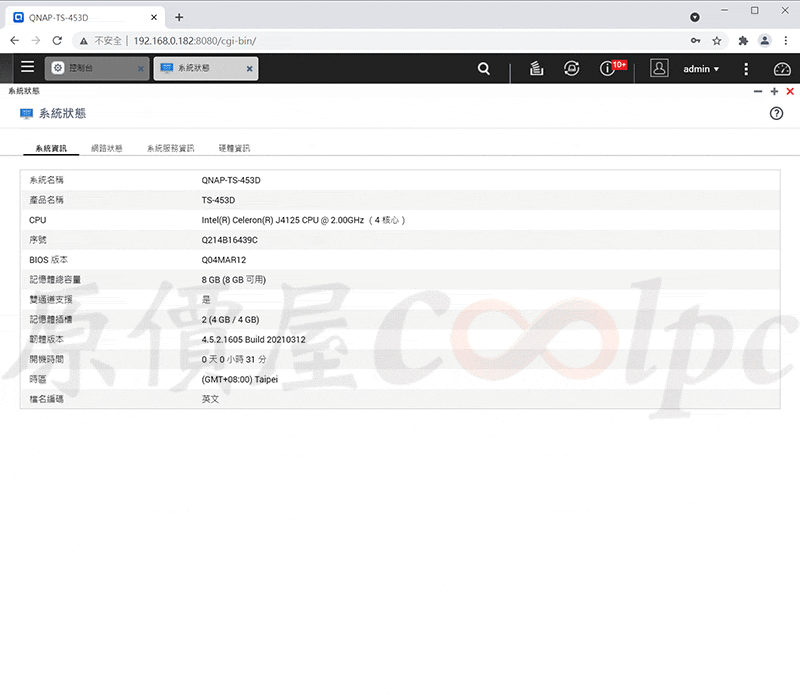Click the Intel Celeron J4125 CPU value
The image size is (800, 695).
303,220
